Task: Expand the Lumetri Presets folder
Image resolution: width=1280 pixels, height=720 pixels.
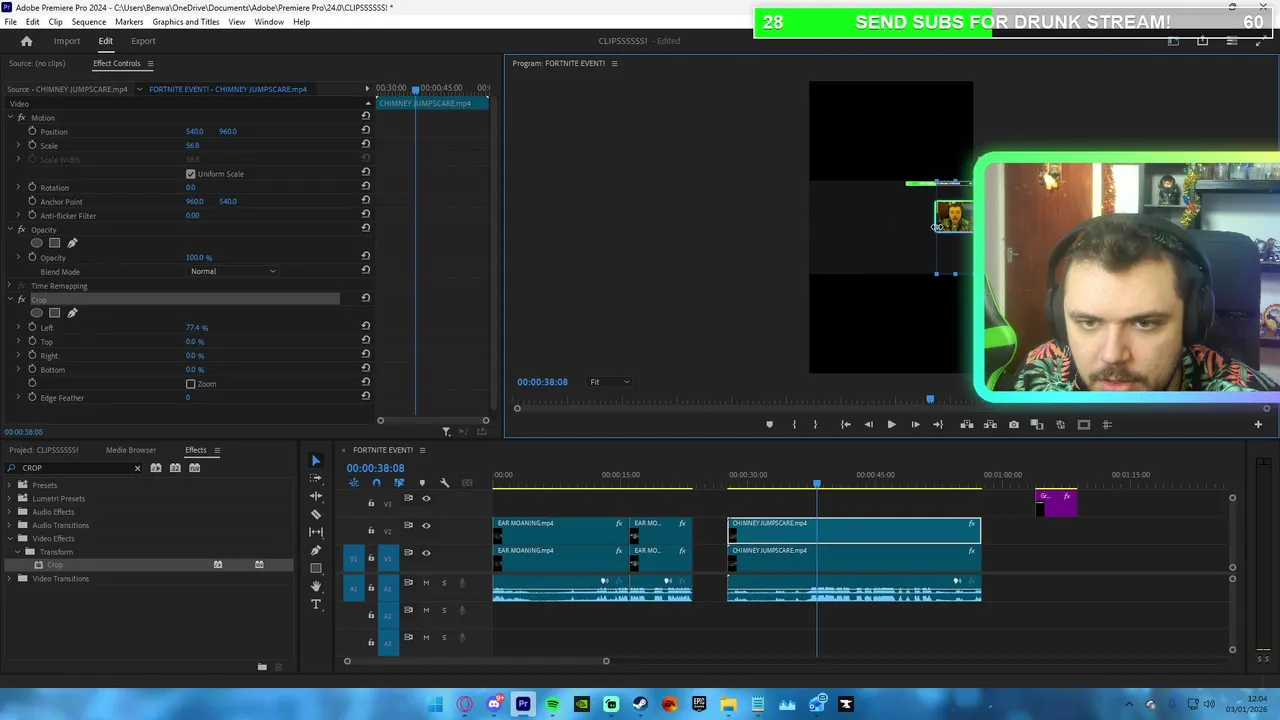Action: (10, 498)
